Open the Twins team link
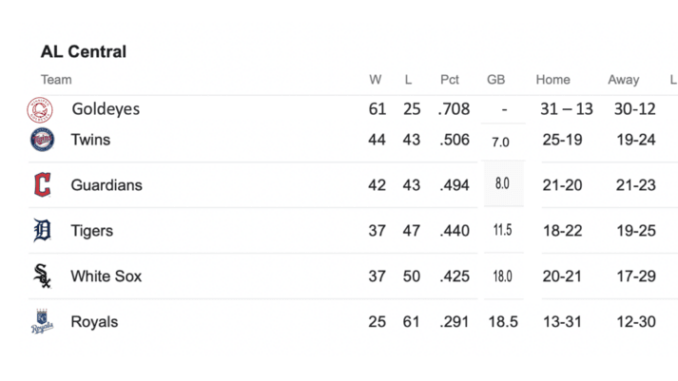This screenshot has width=678, height=381. 90,140
